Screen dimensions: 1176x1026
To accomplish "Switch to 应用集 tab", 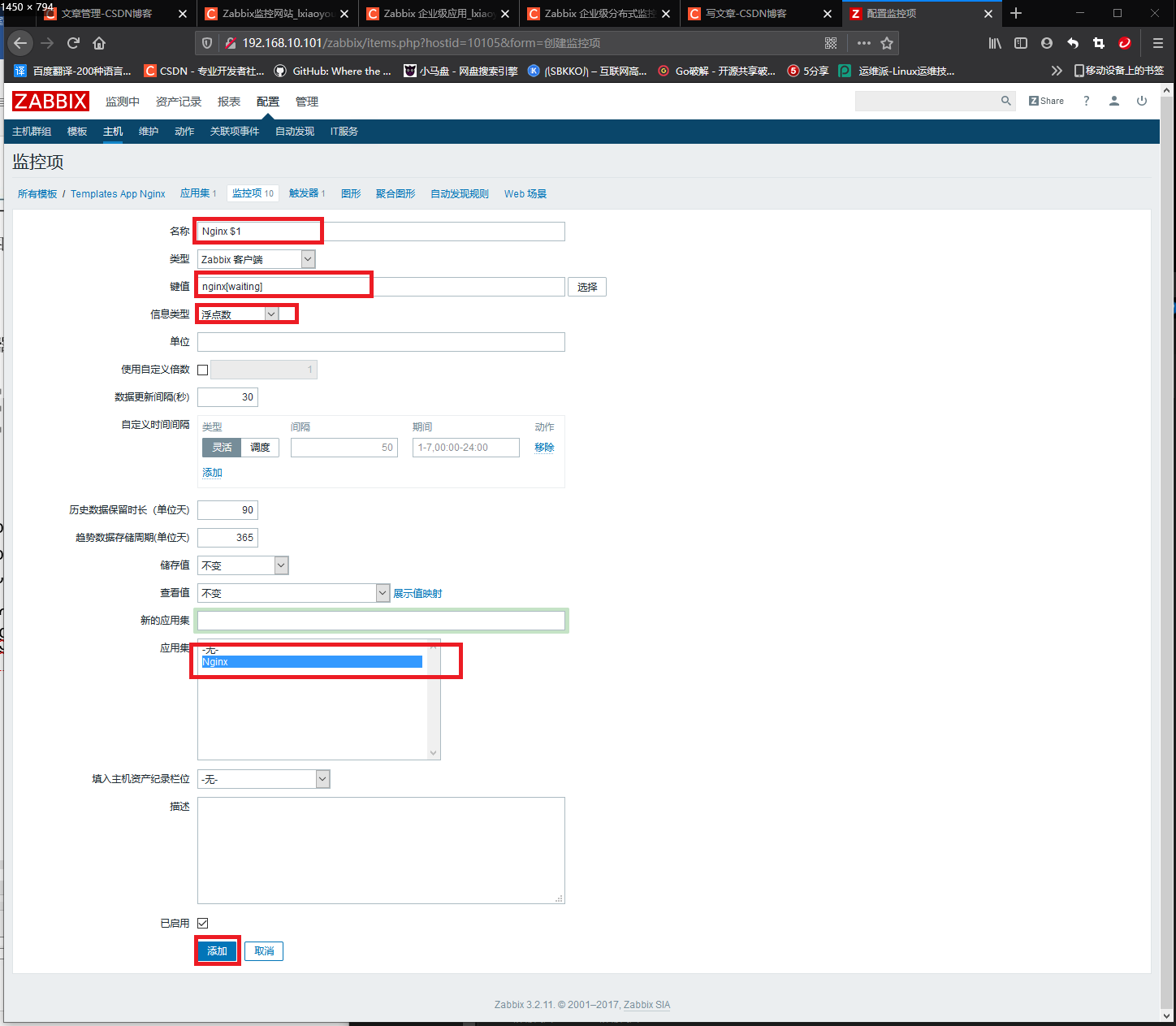I will [x=198, y=193].
